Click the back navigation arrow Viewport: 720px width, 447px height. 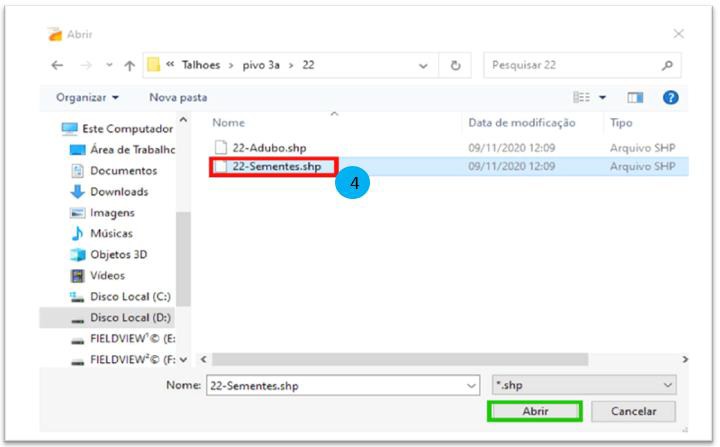(58, 66)
